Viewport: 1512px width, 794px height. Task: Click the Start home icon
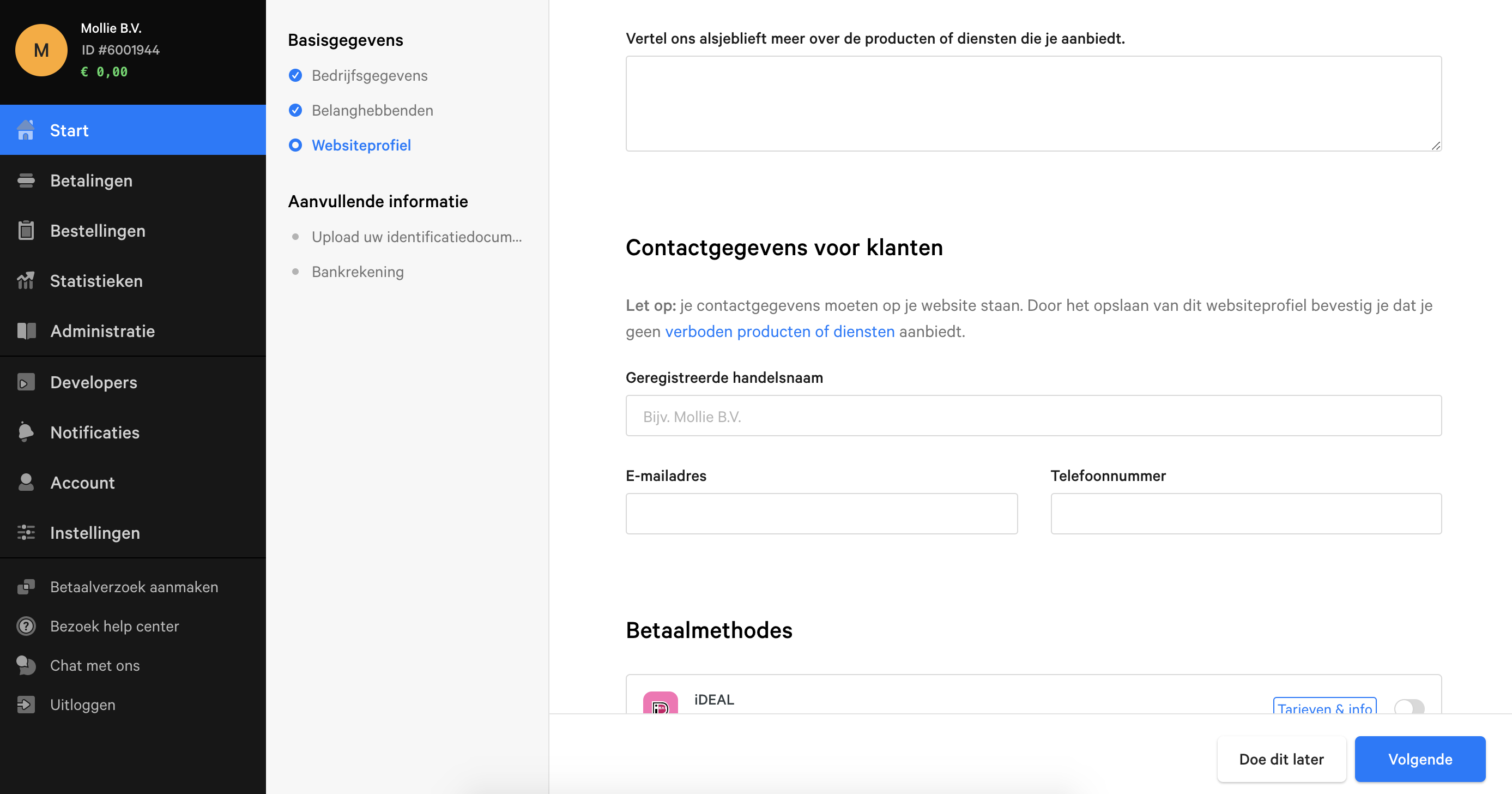26,130
